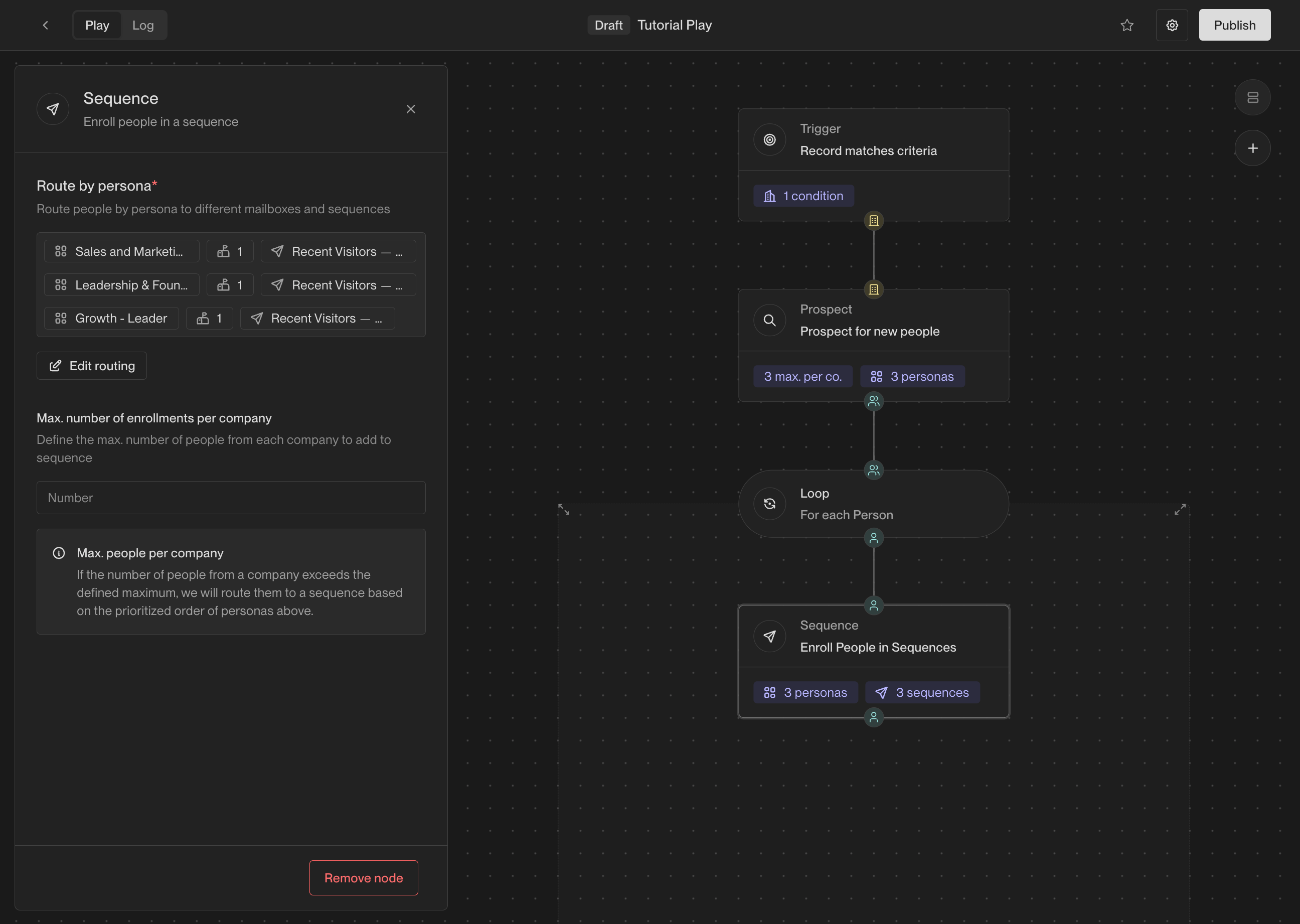This screenshot has height=924, width=1300.
Task: Click the layout list icon on canvas
Action: point(1252,97)
